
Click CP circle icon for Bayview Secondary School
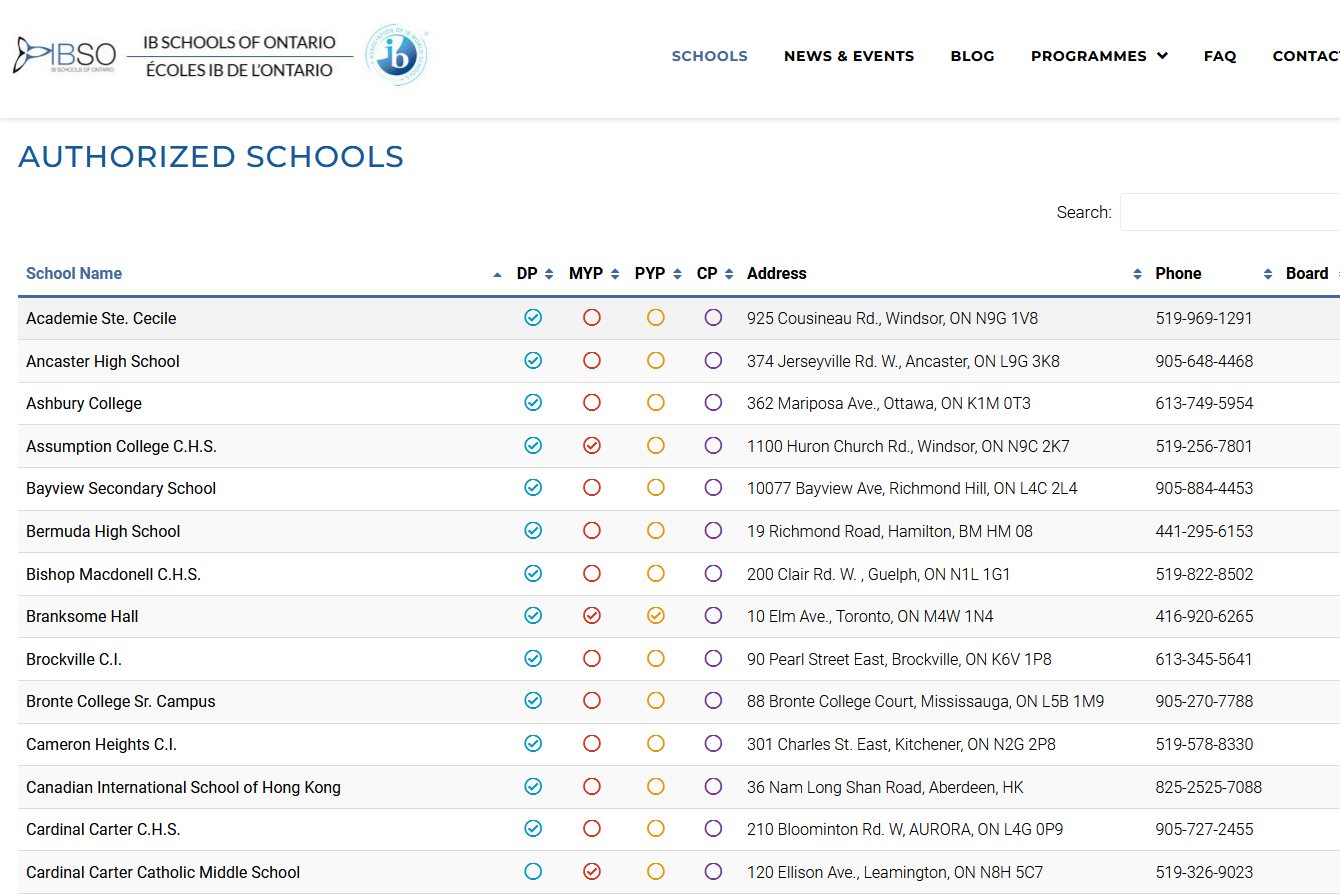click(x=713, y=488)
